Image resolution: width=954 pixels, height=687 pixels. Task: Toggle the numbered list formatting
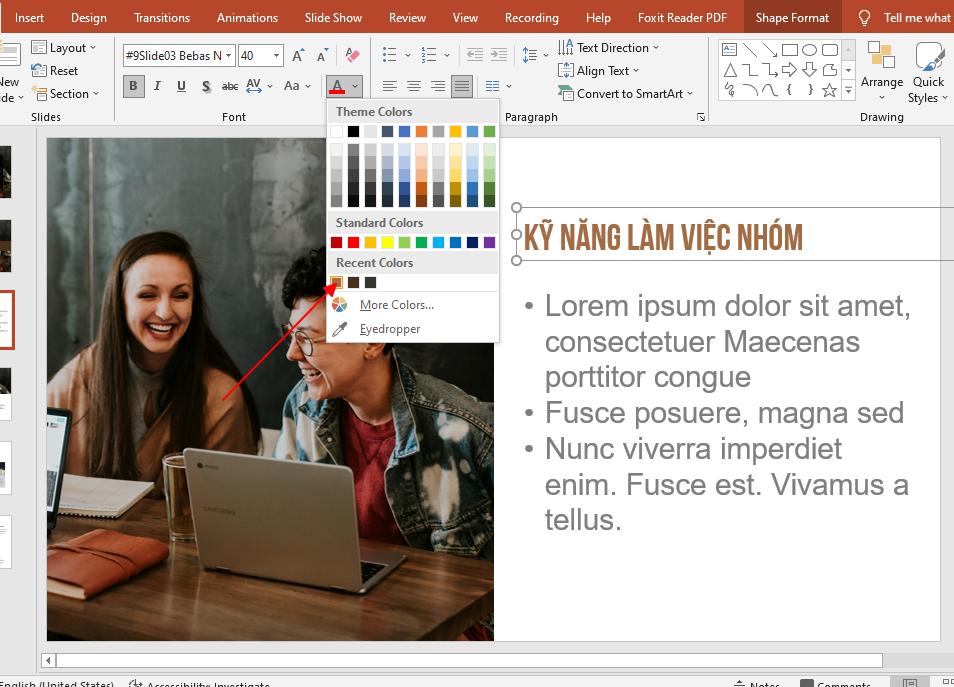click(429, 54)
